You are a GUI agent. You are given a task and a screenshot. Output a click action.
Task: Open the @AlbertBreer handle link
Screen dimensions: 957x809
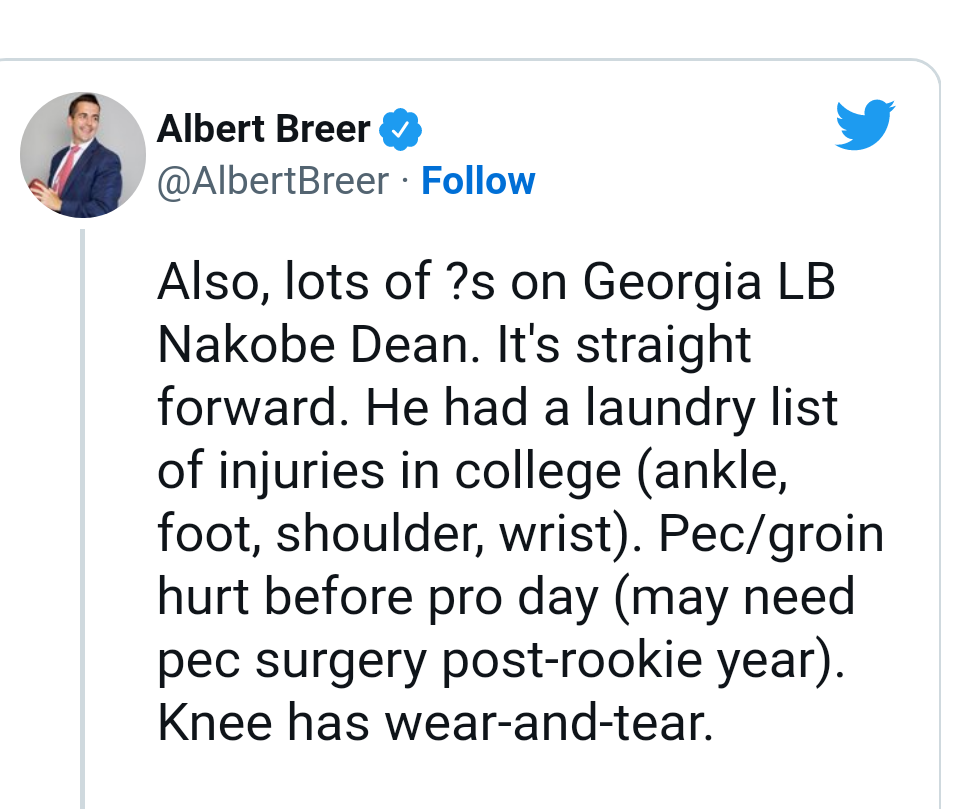[273, 181]
